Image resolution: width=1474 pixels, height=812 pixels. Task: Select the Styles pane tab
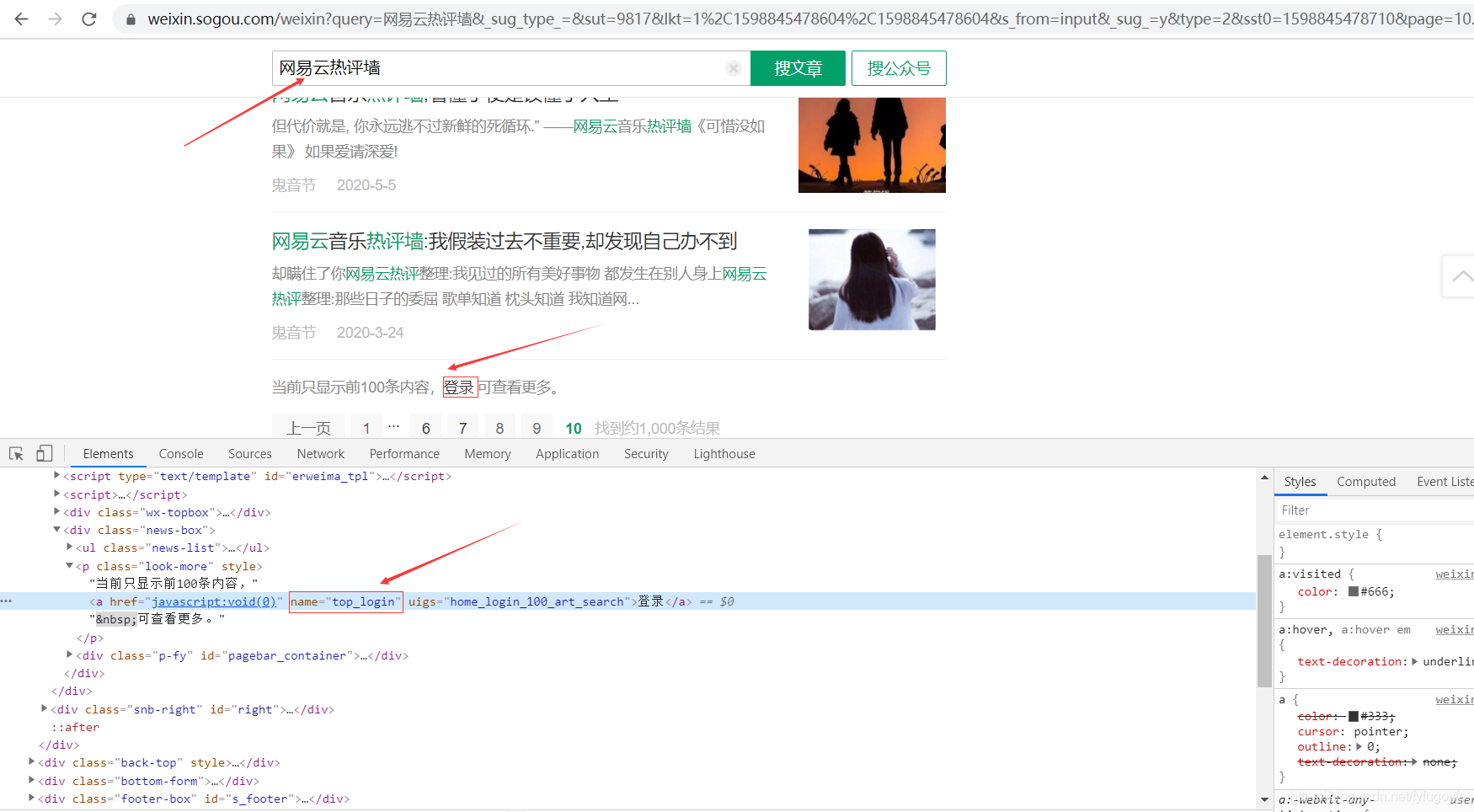(1300, 482)
